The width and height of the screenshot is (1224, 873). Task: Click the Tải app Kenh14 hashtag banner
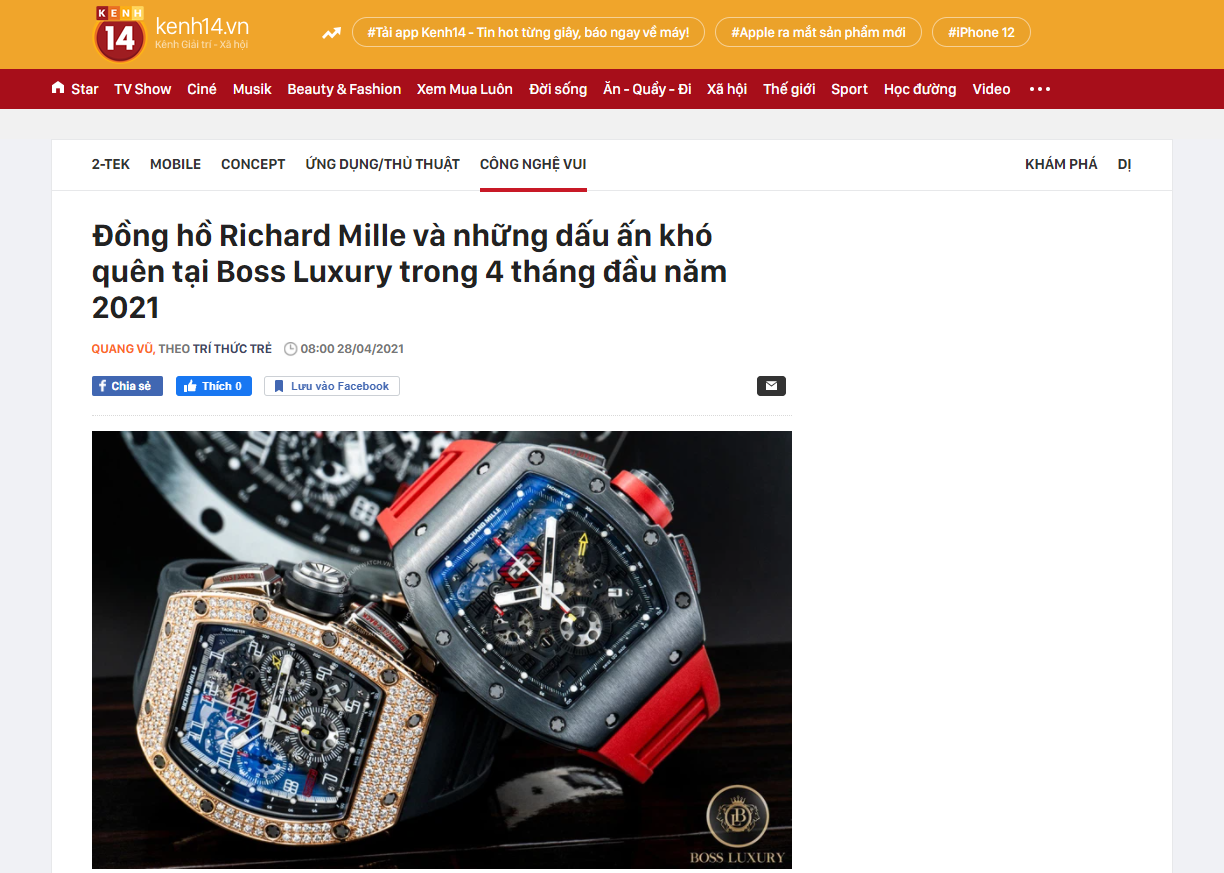(x=528, y=33)
